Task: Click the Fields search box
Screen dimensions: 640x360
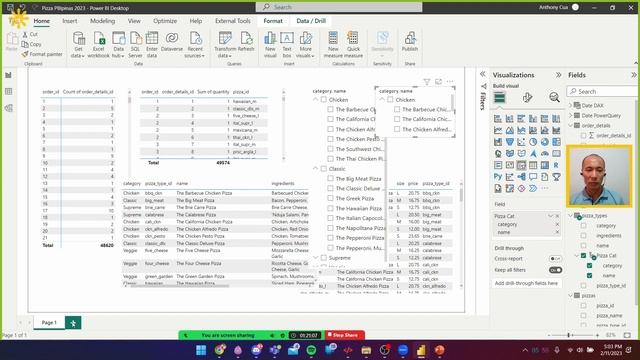Action: [x=602, y=91]
